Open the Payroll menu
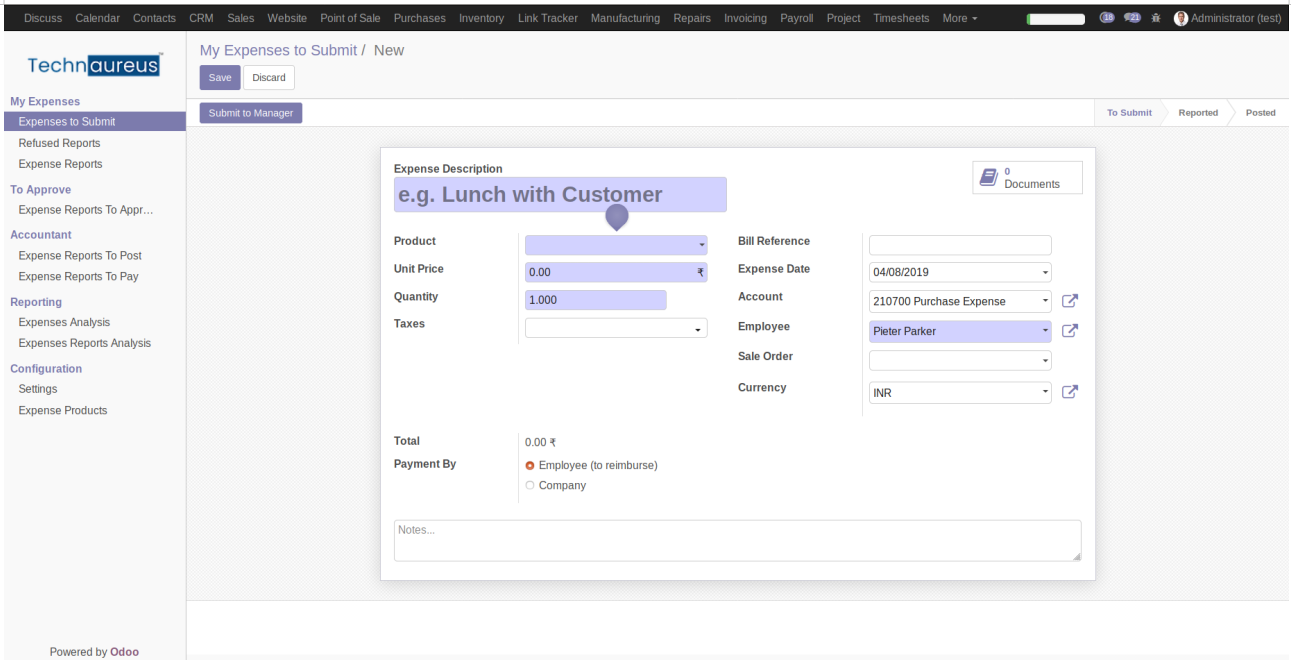This screenshot has width=1291, height=665. pyautogui.click(x=797, y=18)
